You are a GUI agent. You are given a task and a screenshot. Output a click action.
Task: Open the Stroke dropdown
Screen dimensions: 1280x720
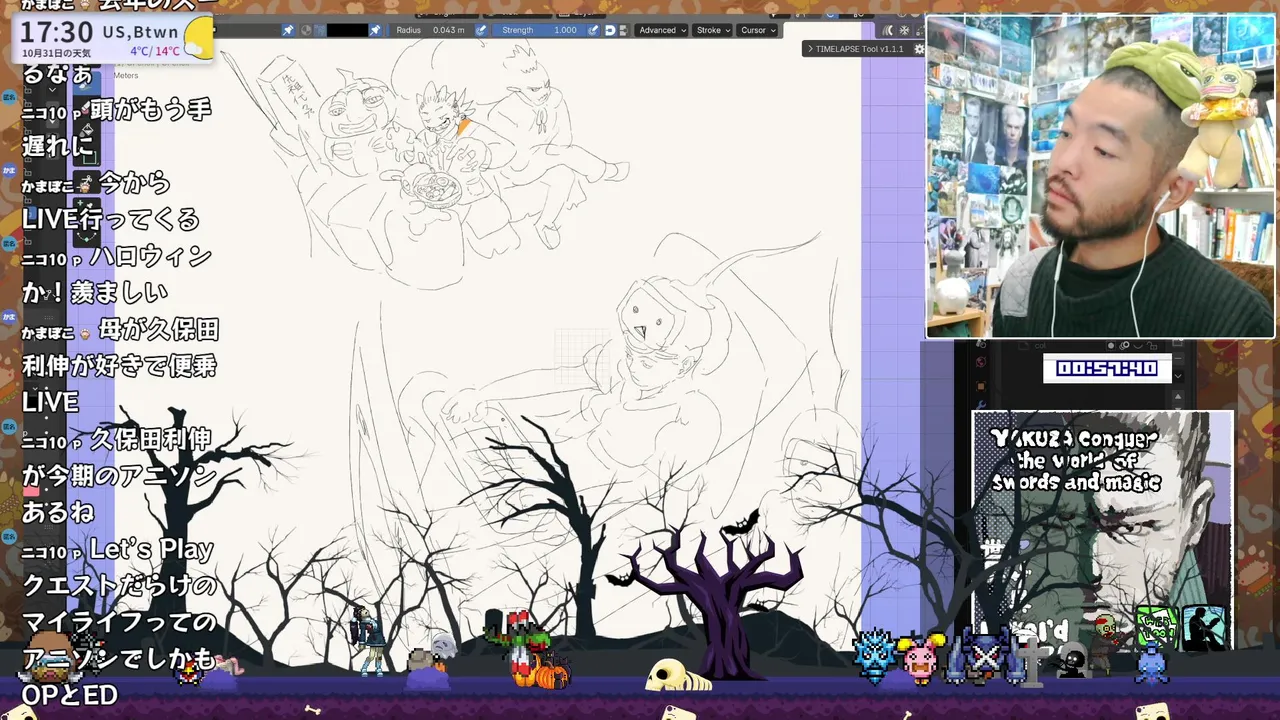[713, 30]
